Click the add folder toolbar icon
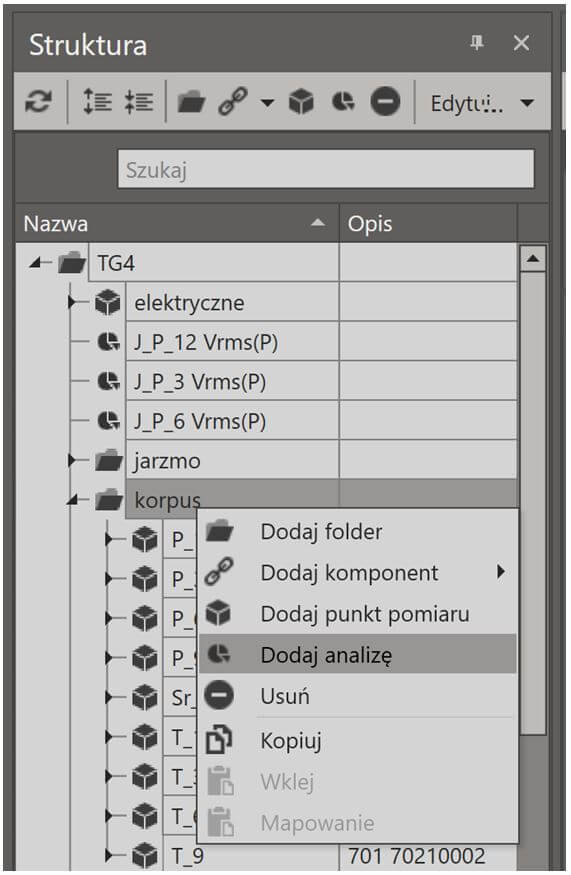 click(191, 103)
